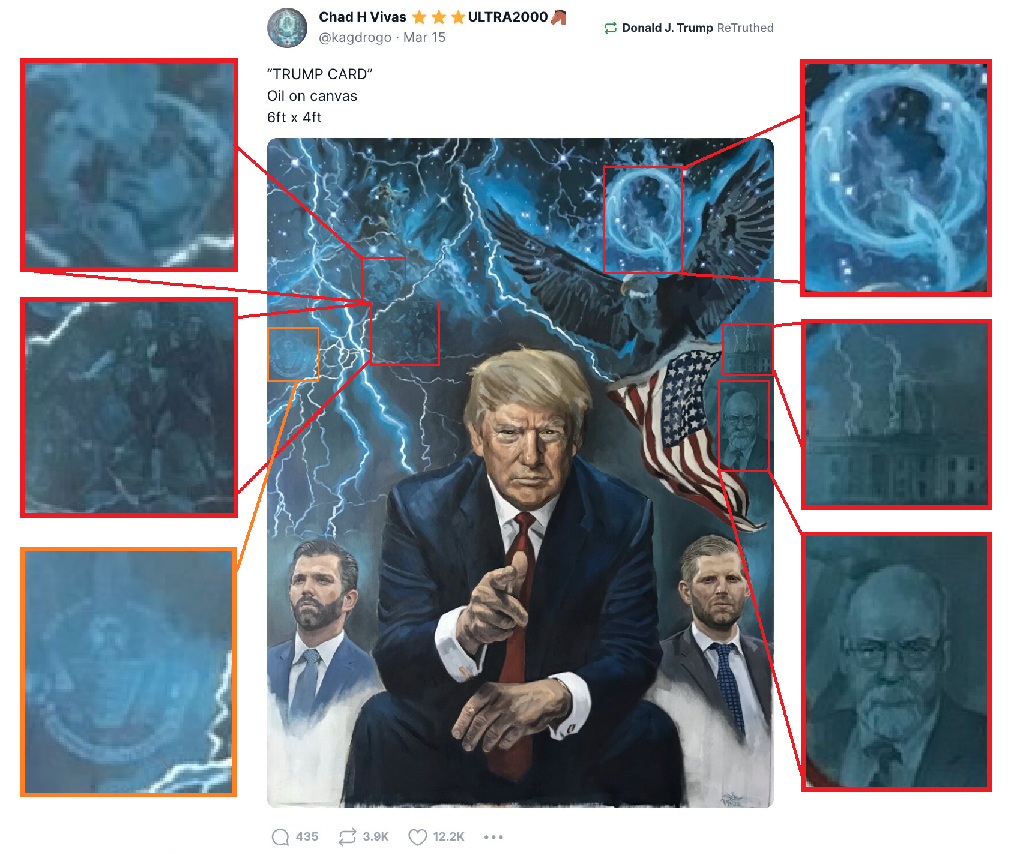This screenshot has height=854, width=1012.
Task: Click the reply speech bubble icon
Action: pyautogui.click(x=280, y=837)
